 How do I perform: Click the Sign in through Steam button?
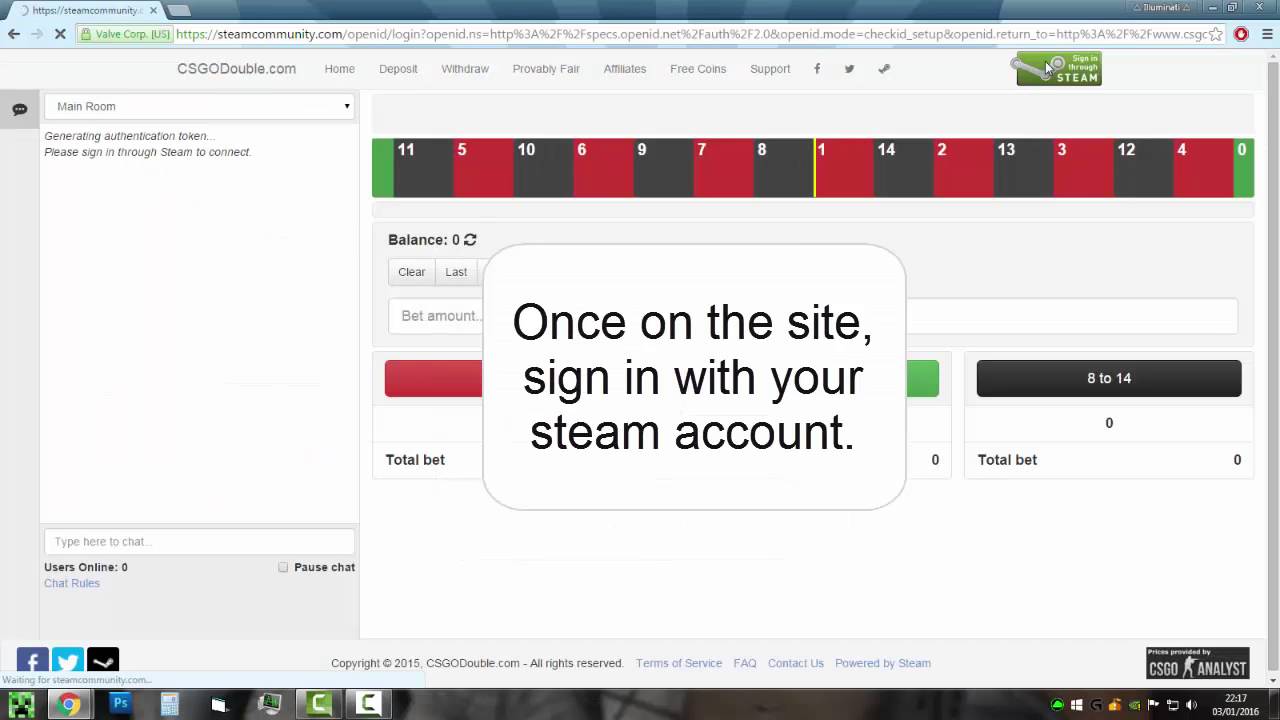pos(1059,69)
